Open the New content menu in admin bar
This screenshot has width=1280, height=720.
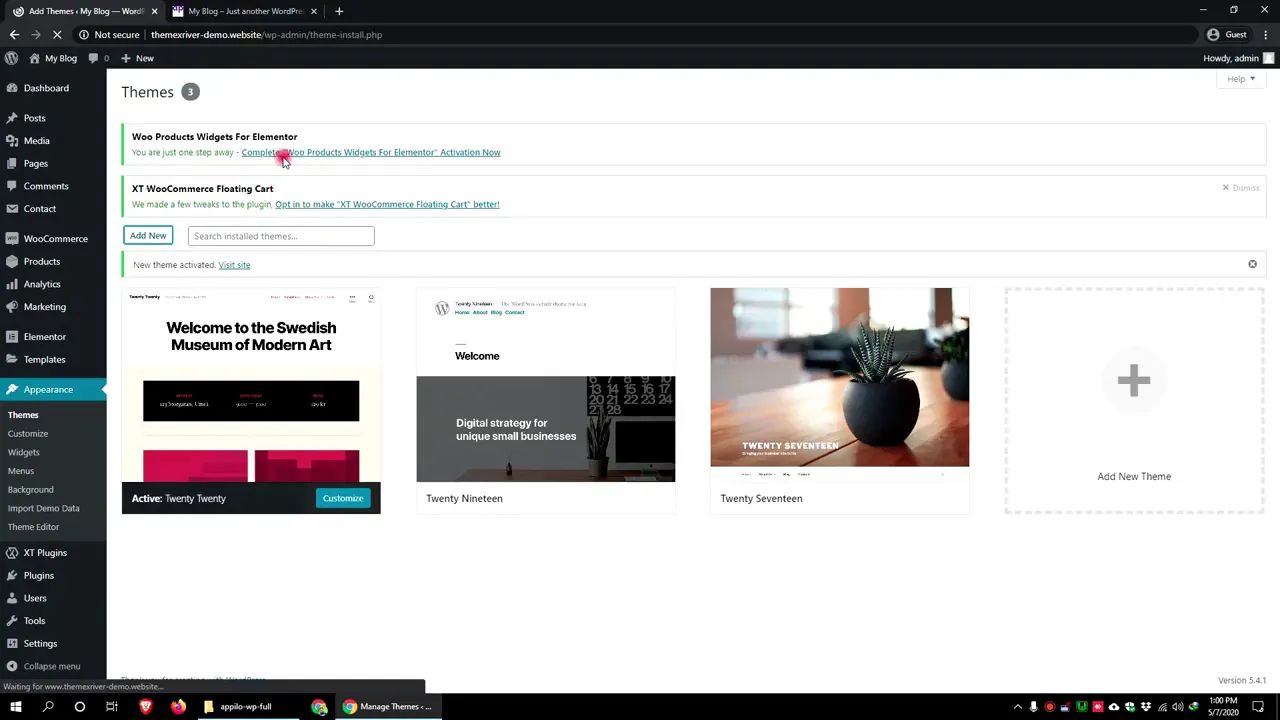click(x=137, y=58)
